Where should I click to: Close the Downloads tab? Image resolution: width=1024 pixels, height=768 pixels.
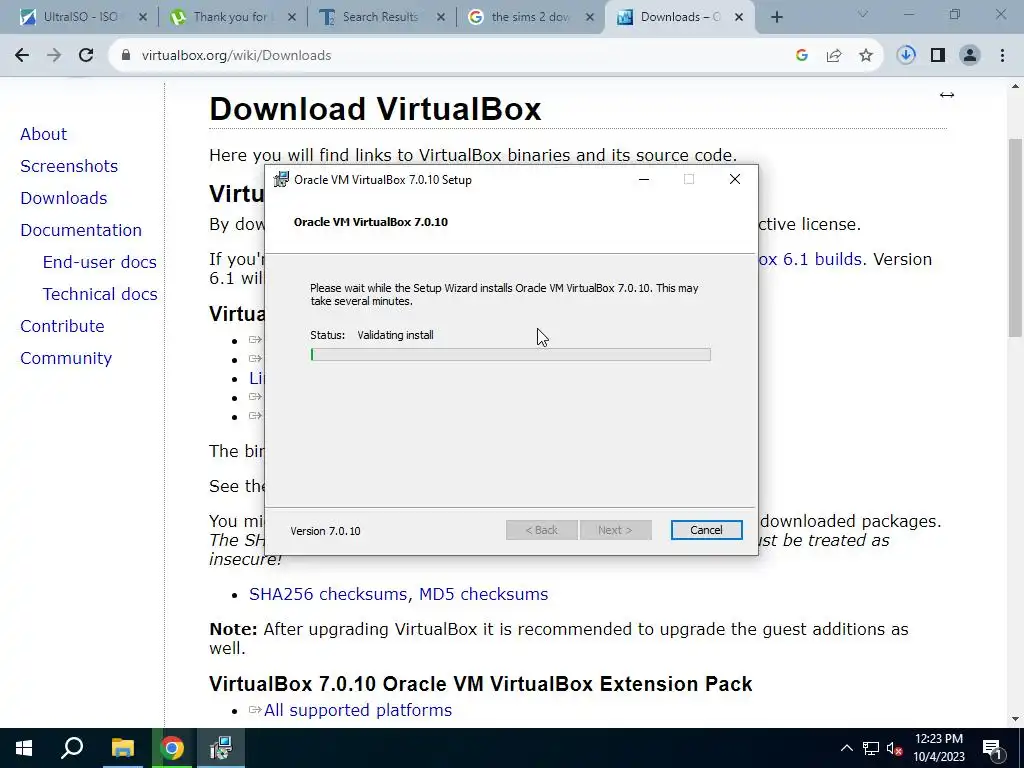[x=739, y=18]
